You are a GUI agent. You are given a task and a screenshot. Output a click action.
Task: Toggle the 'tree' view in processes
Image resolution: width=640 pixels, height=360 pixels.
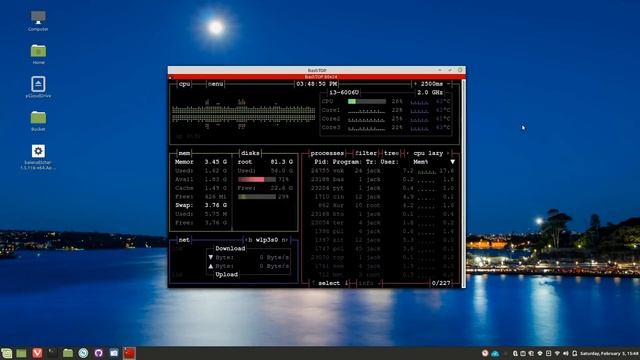click(391, 153)
